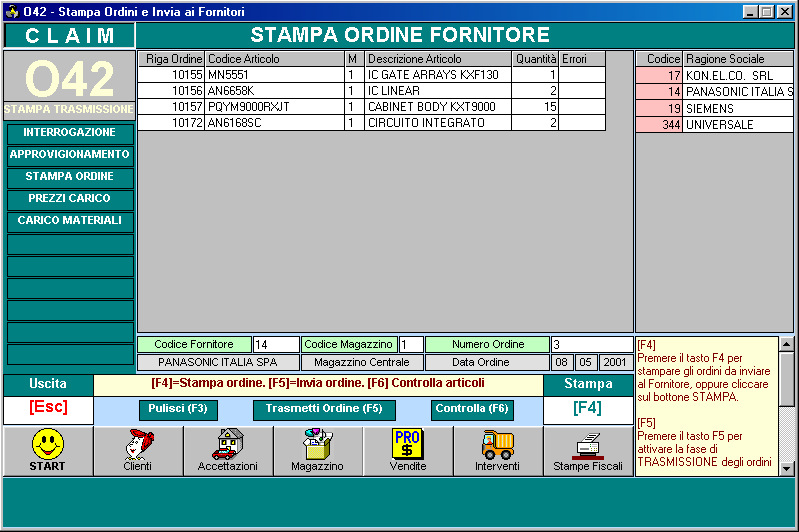The height and width of the screenshot is (532, 799).
Task: Click the Numero Ordine green label
Action: (488, 344)
